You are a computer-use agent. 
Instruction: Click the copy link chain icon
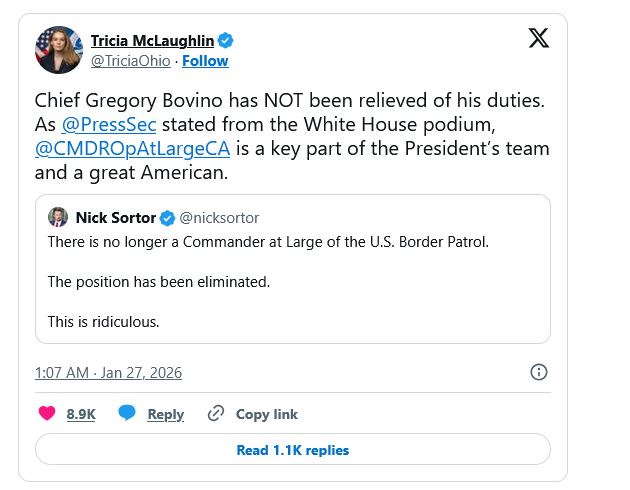pos(216,413)
